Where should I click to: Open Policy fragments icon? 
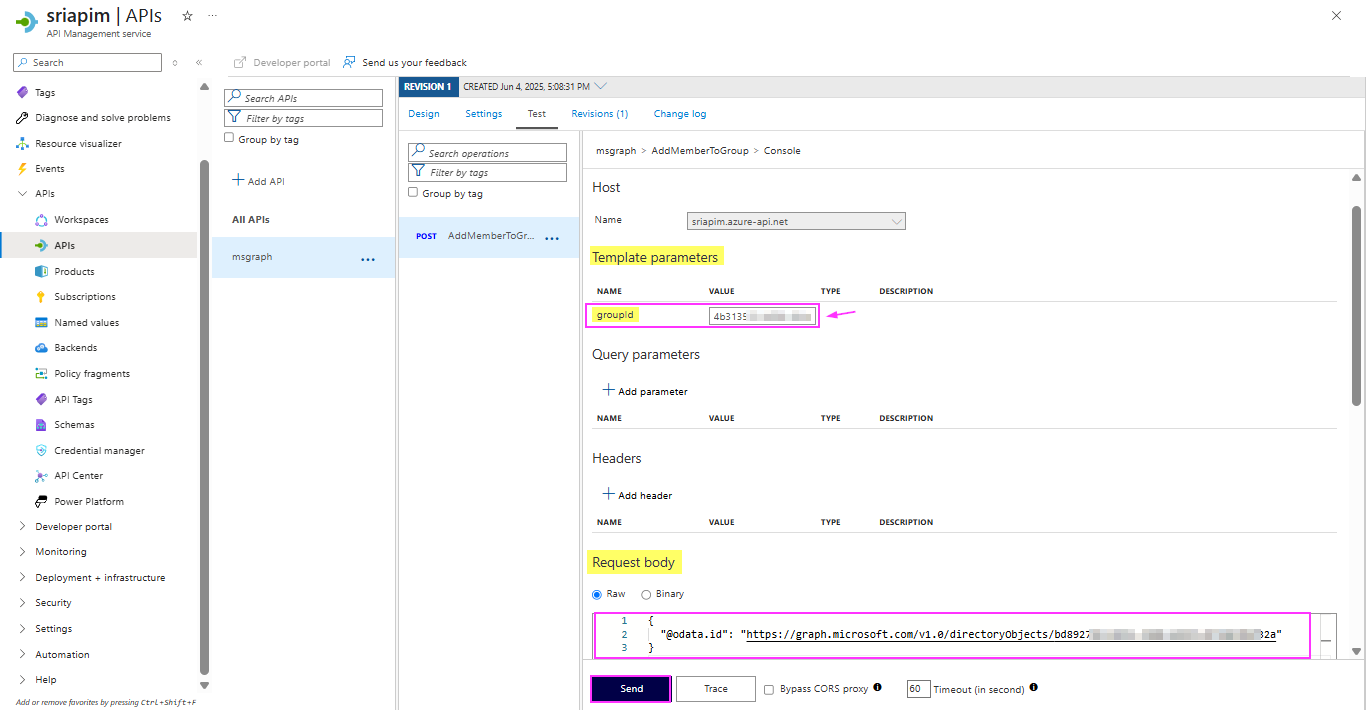[x=41, y=373]
